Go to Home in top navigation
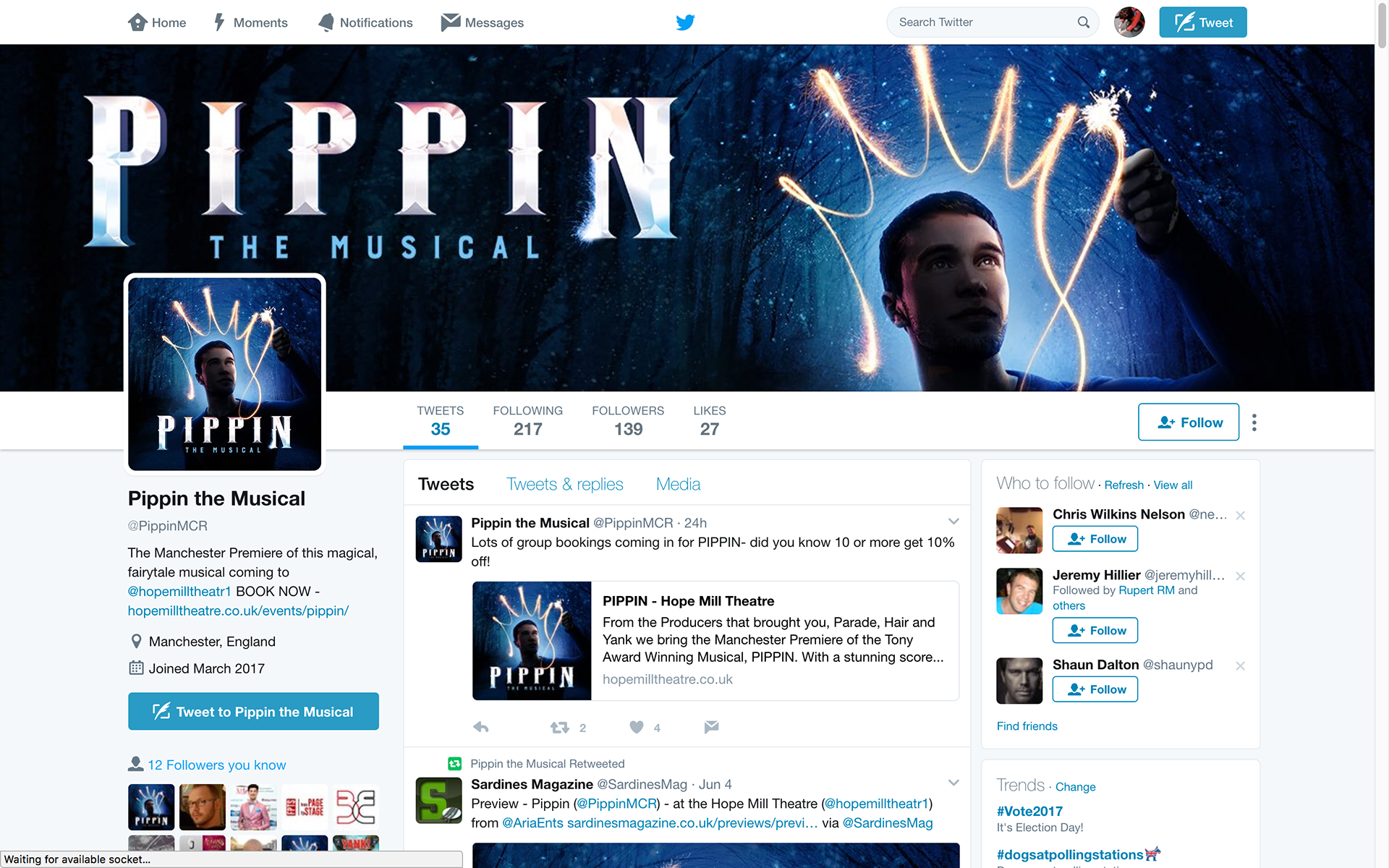Screen dimensions: 1389x868 [x=157, y=22]
